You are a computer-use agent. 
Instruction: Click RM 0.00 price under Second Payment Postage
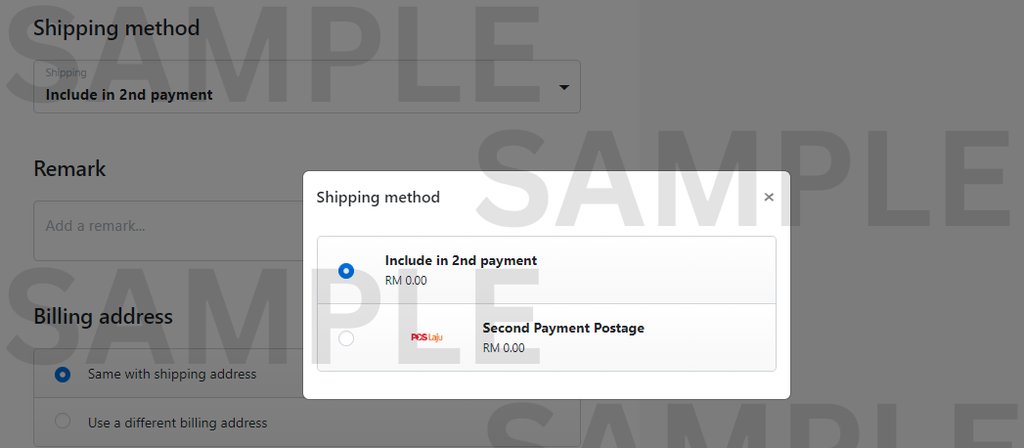tap(503, 348)
